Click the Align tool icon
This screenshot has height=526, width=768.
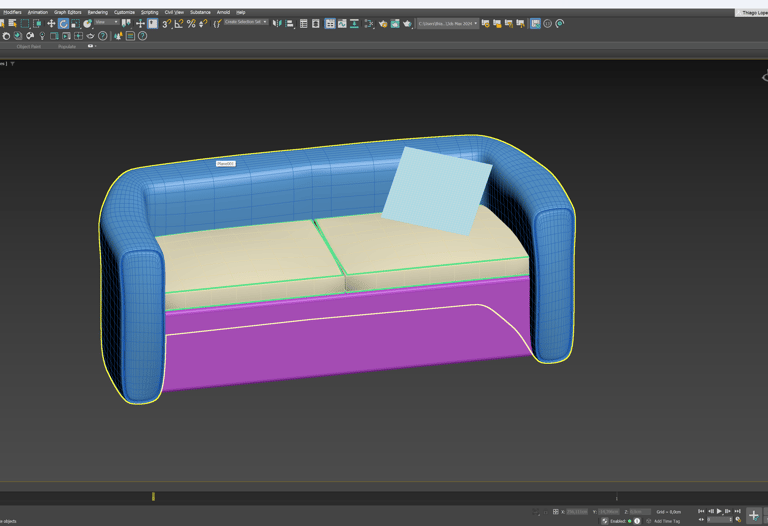(x=289, y=23)
